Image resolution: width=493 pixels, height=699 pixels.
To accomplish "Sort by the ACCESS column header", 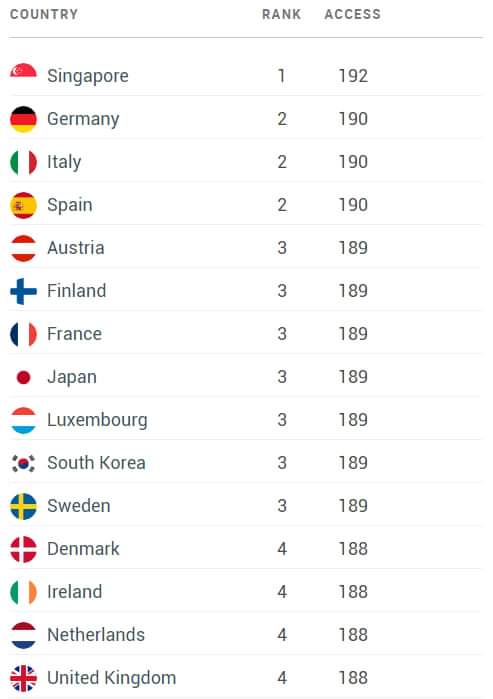I will (353, 14).
